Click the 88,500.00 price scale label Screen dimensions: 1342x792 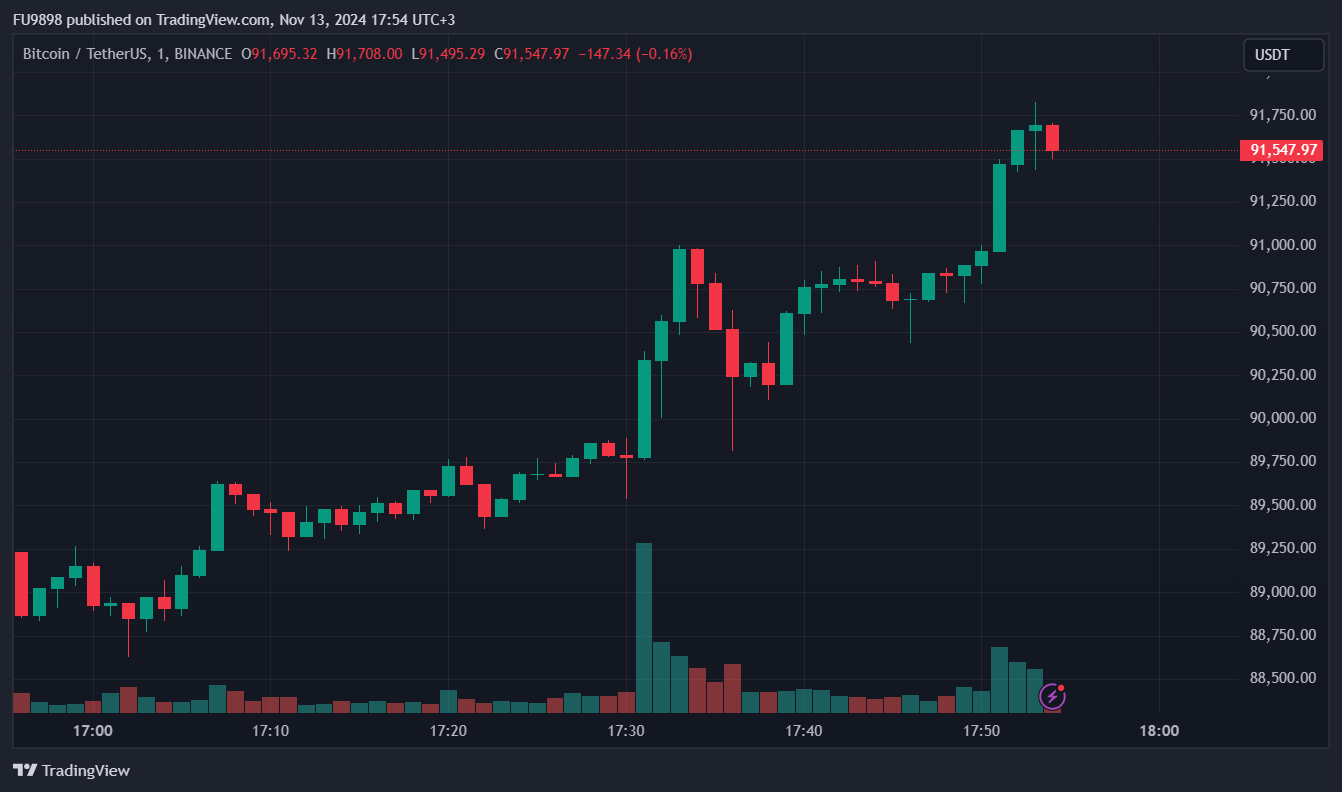tap(1283, 678)
